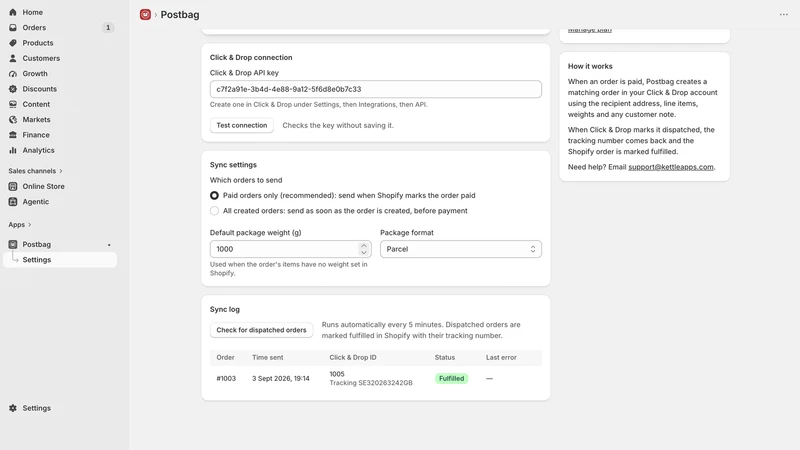Click the Discounts badge icon
This screenshot has height=450, width=800.
click(13, 89)
